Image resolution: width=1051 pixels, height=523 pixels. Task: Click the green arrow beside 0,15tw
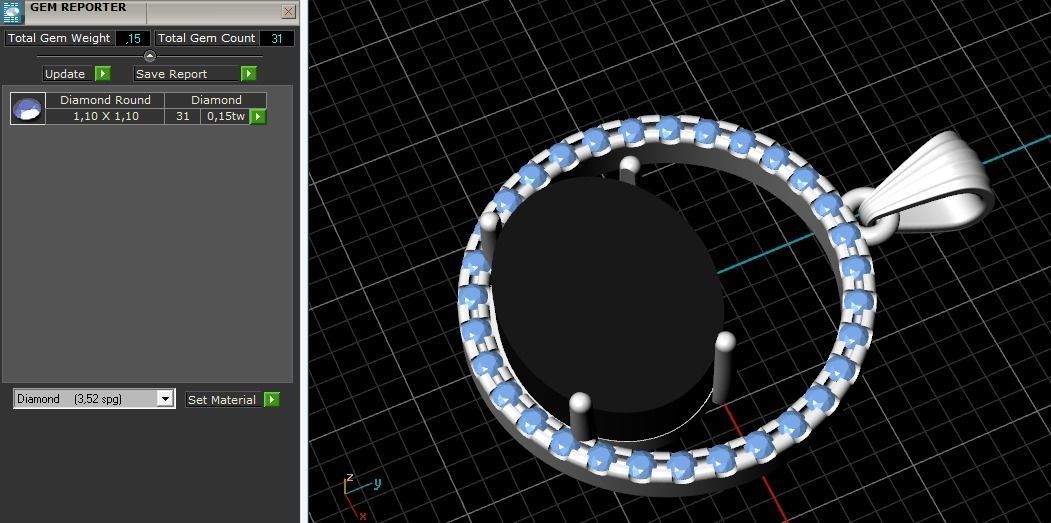pyautogui.click(x=258, y=117)
